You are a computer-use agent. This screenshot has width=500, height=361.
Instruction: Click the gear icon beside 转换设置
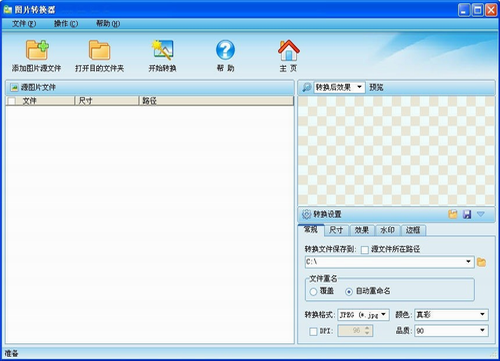coord(306,214)
